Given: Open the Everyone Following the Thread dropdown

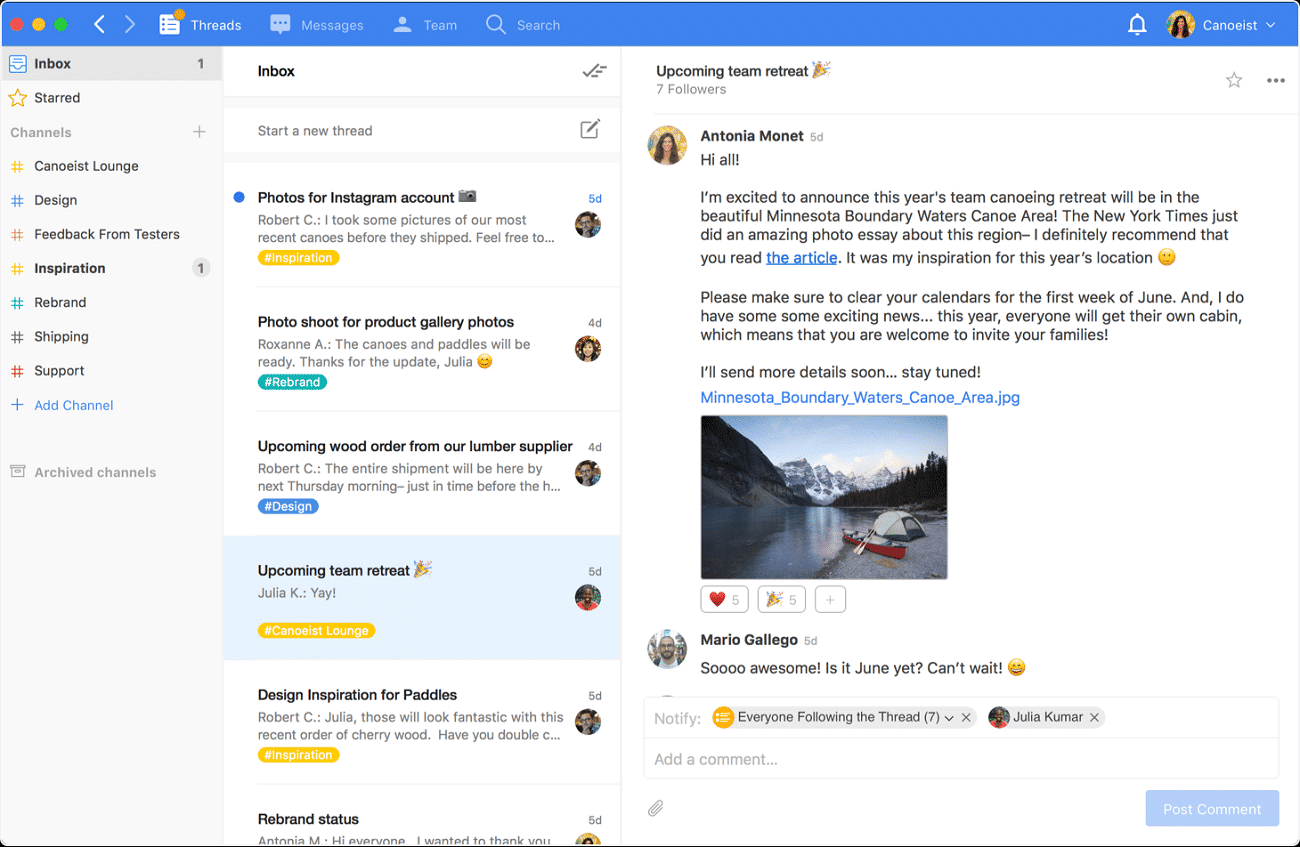Looking at the screenshot, I should pos(948,717).
